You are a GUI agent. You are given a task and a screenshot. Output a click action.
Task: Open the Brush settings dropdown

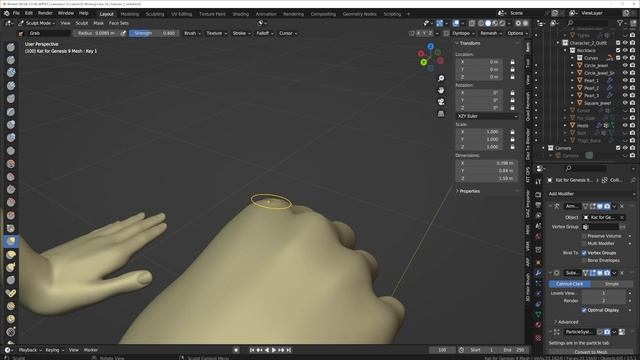tap(192, 33)
